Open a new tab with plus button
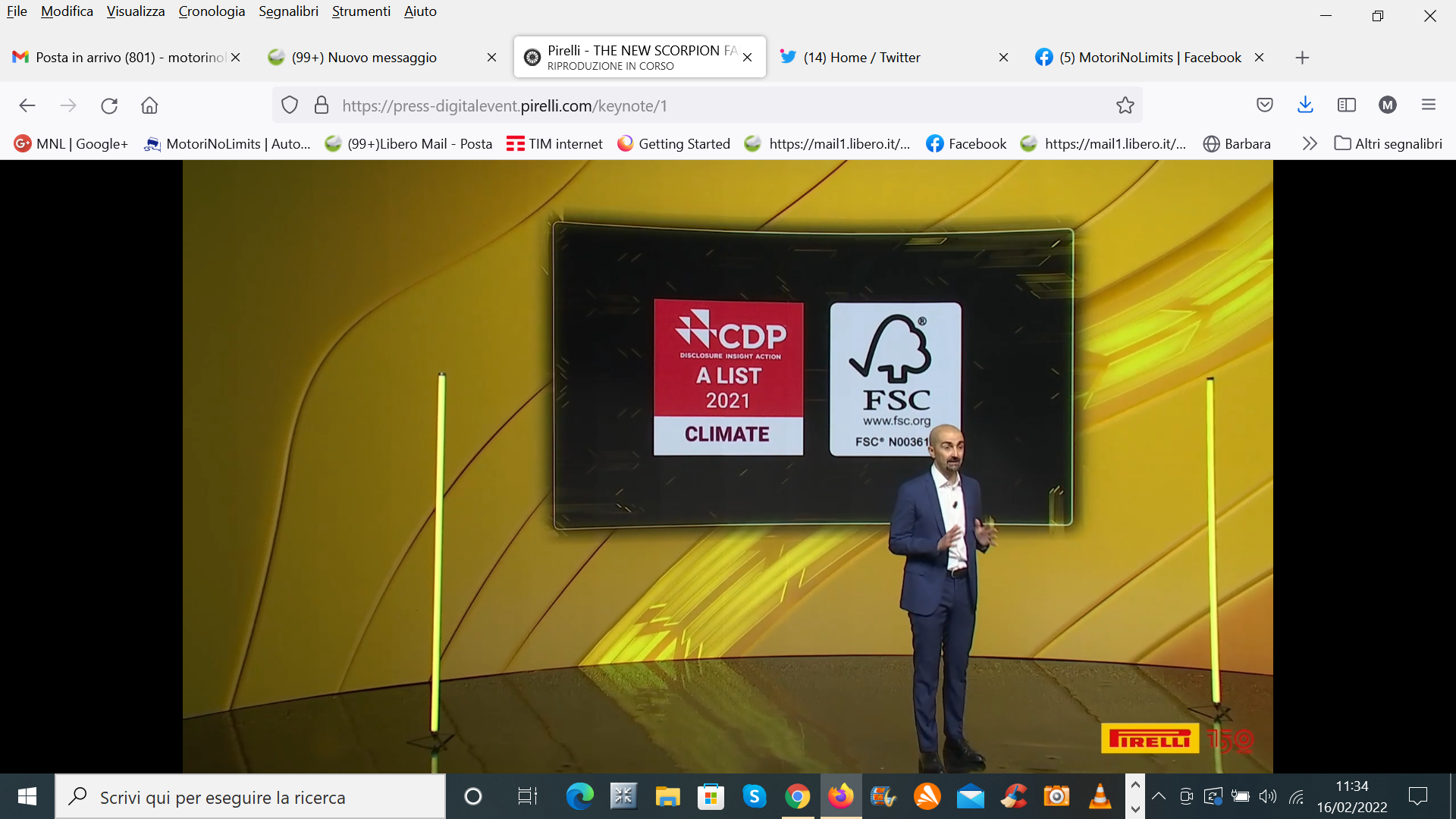Screen dimensions: 1456x819 (1302, 58)
